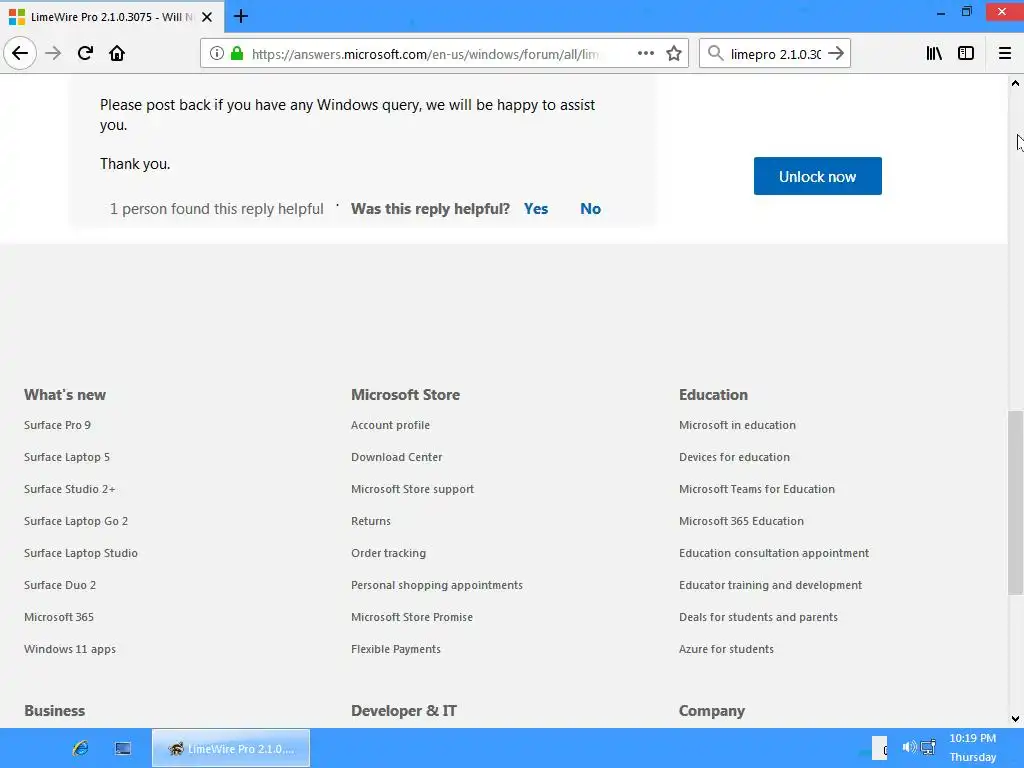Open the Firefox hamburger menu
The image size is (1024, 768).
coord(1004,53)
